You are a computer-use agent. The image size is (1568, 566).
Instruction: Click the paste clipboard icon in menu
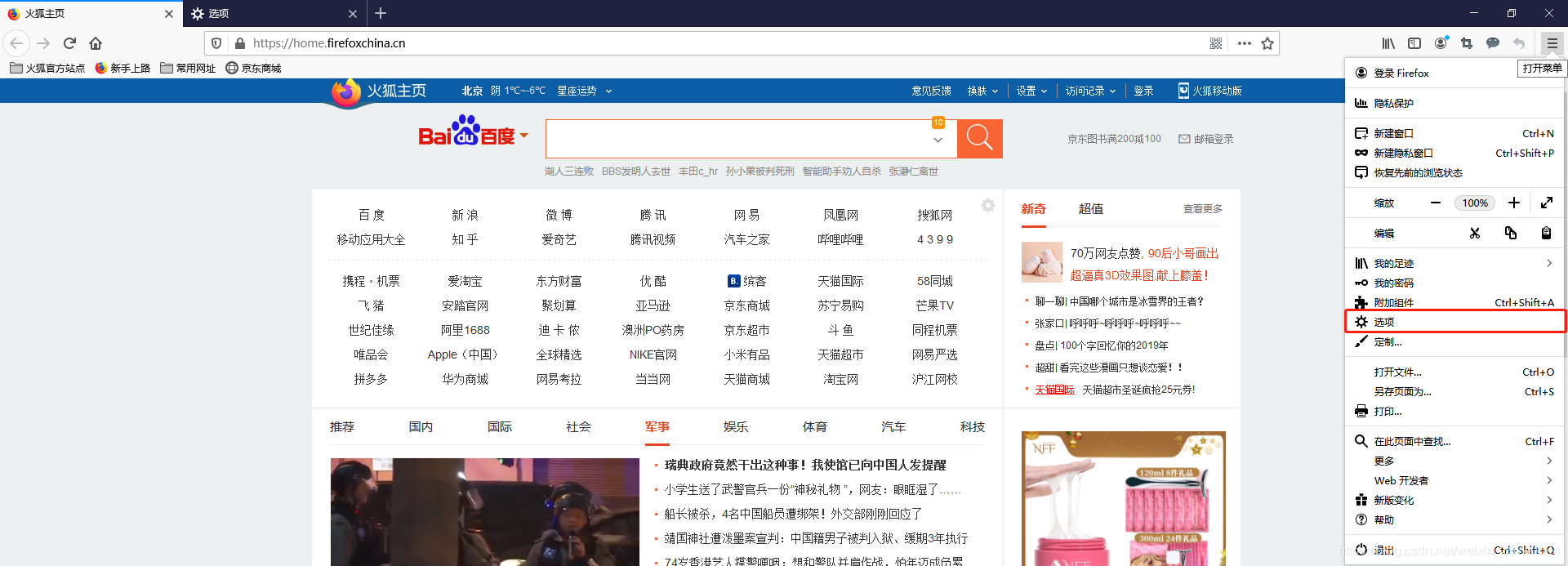[1546, 233]
